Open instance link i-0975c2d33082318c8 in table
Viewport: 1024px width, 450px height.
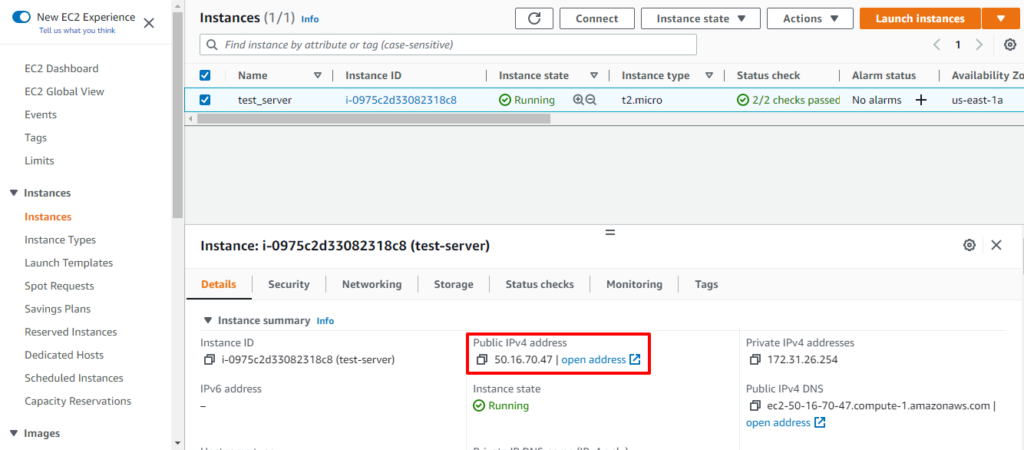click(401, 100)
